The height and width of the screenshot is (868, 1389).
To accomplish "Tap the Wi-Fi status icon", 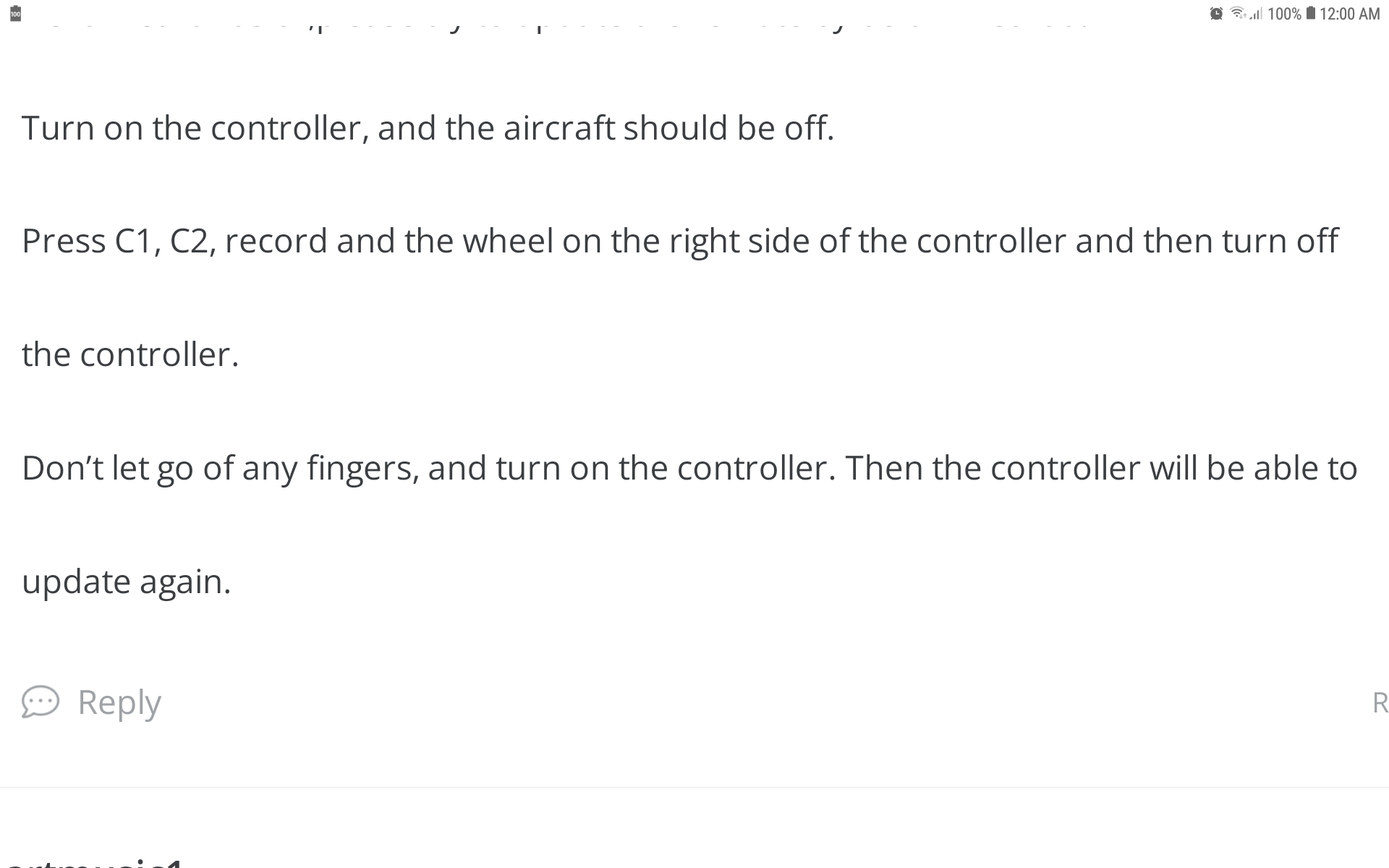I will point(1238,13).
